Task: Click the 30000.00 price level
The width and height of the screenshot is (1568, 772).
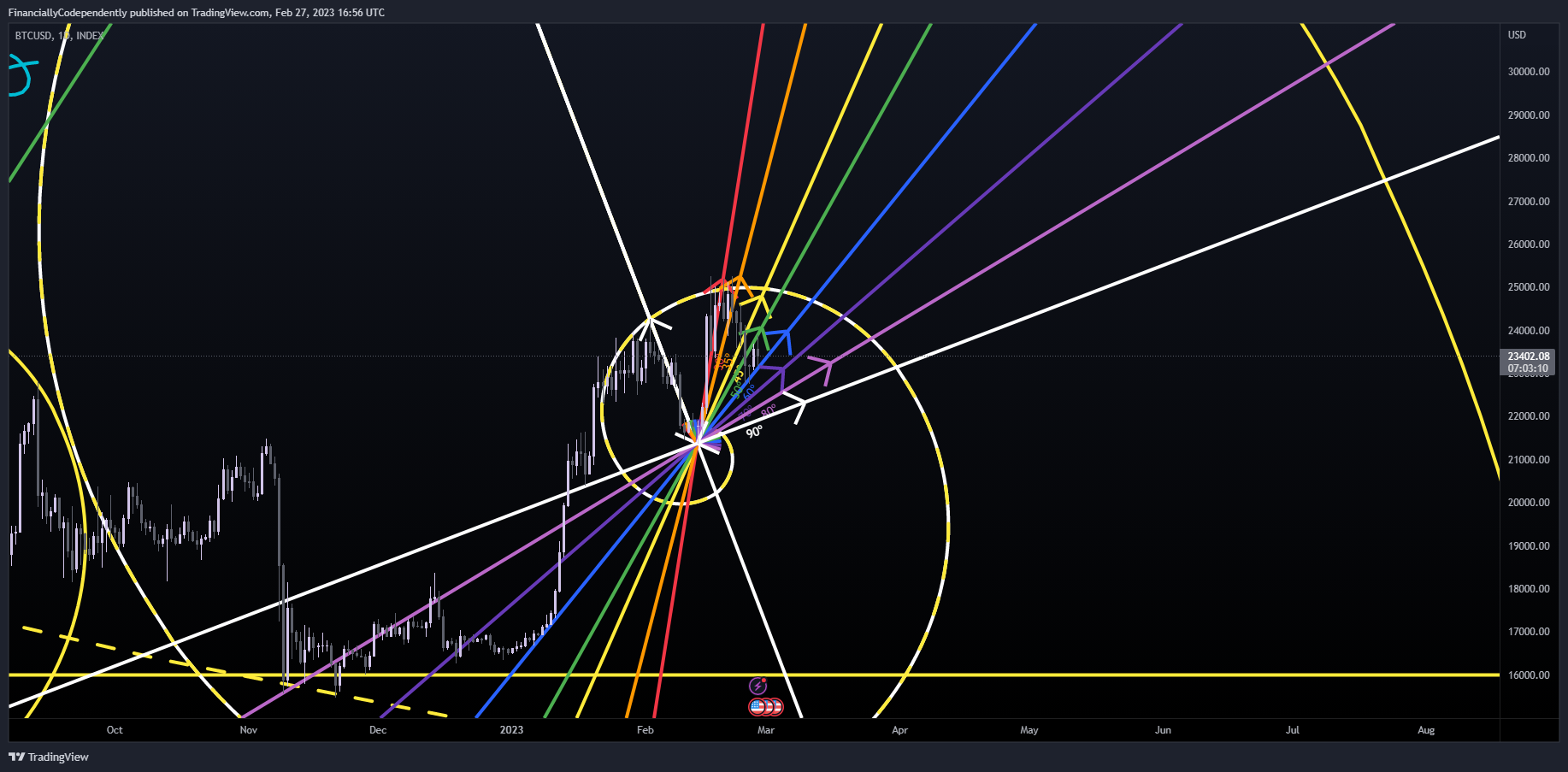Action: point(1529,72)
